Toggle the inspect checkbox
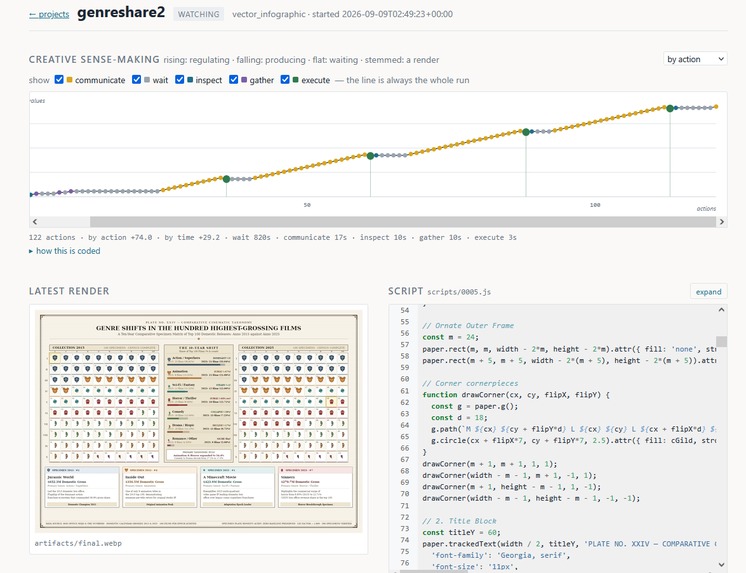Image resolution: width=746 pixels, height=573 pixels. 179,79
